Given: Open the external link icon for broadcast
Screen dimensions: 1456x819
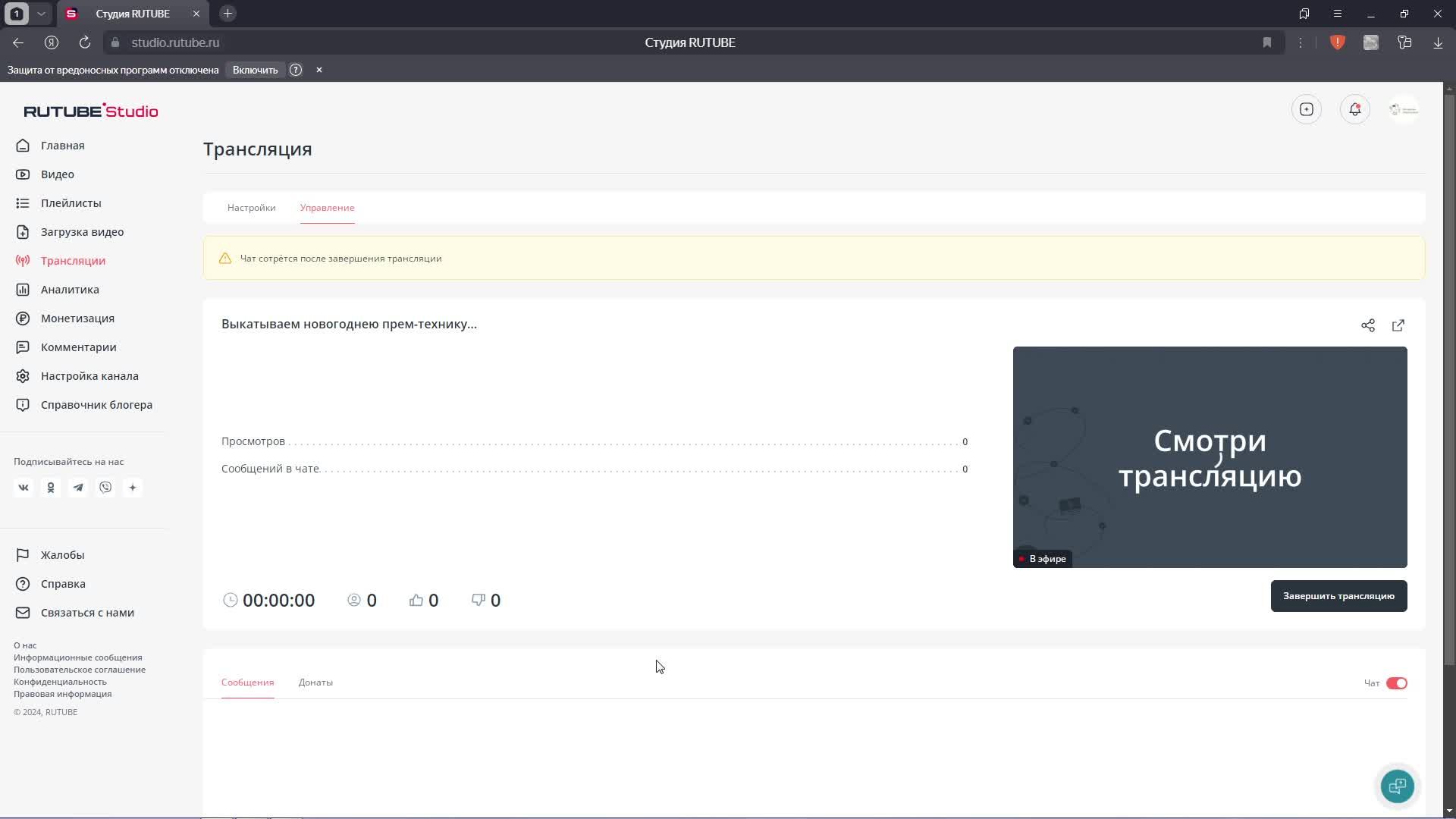Looking at the screenshot, I should (1398, 325).
